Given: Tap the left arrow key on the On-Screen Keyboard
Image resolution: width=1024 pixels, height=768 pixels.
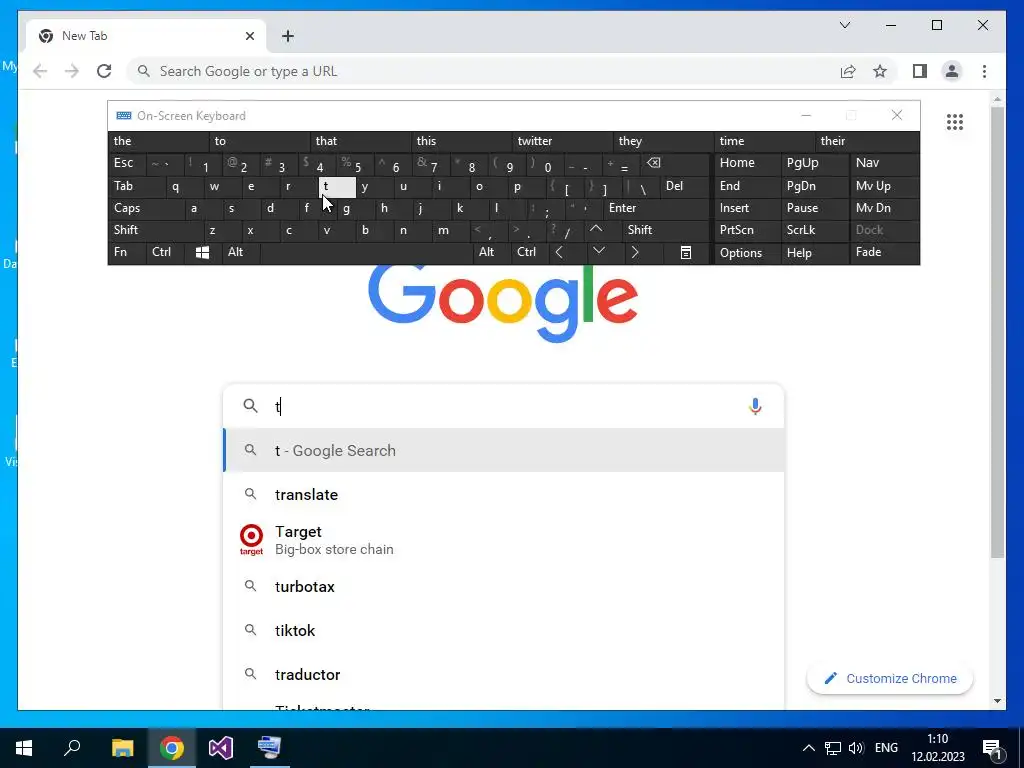Looking at the screenshot, I should 559,252.
